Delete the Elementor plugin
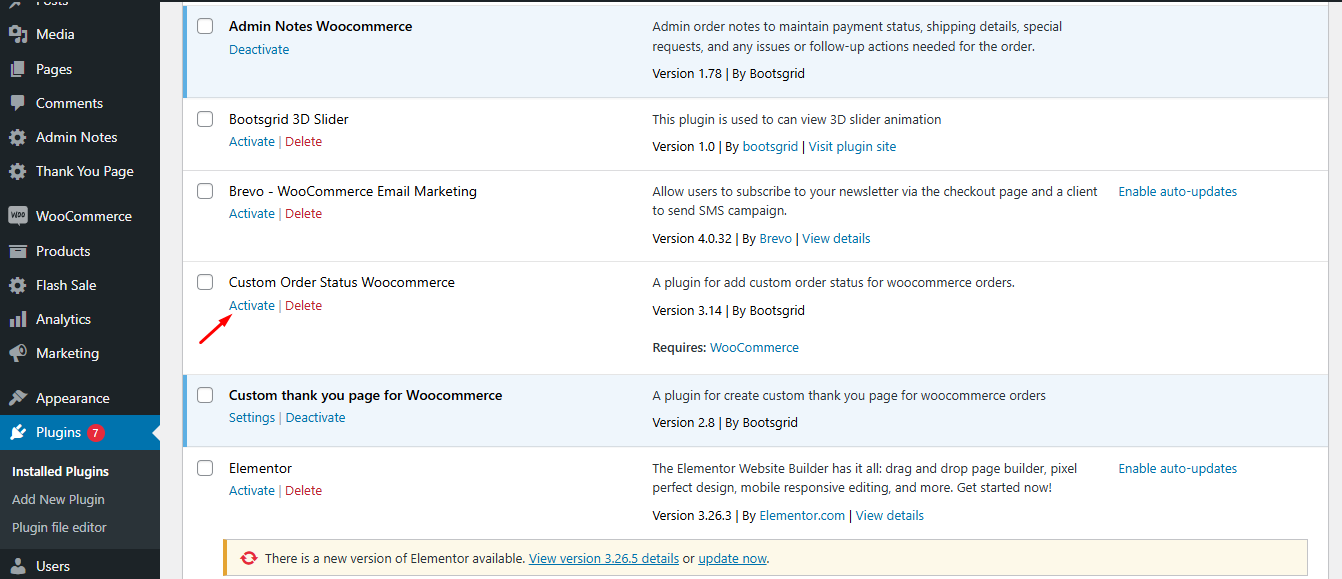Image resolution: width=1342 pixels, height=579 pixels. coord(304,490)
